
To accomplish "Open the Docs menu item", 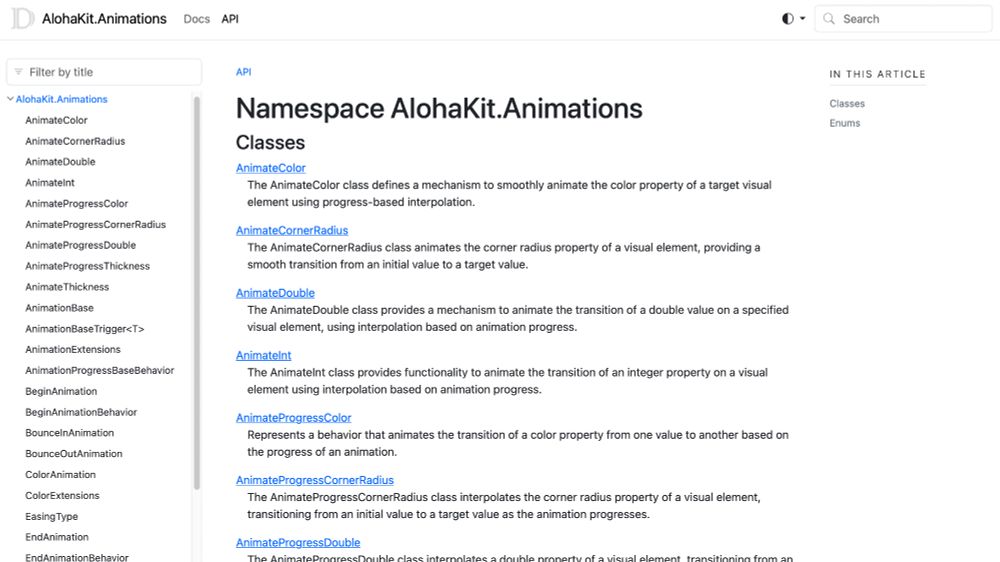I will pyautogui.click(x=196, y=19).
